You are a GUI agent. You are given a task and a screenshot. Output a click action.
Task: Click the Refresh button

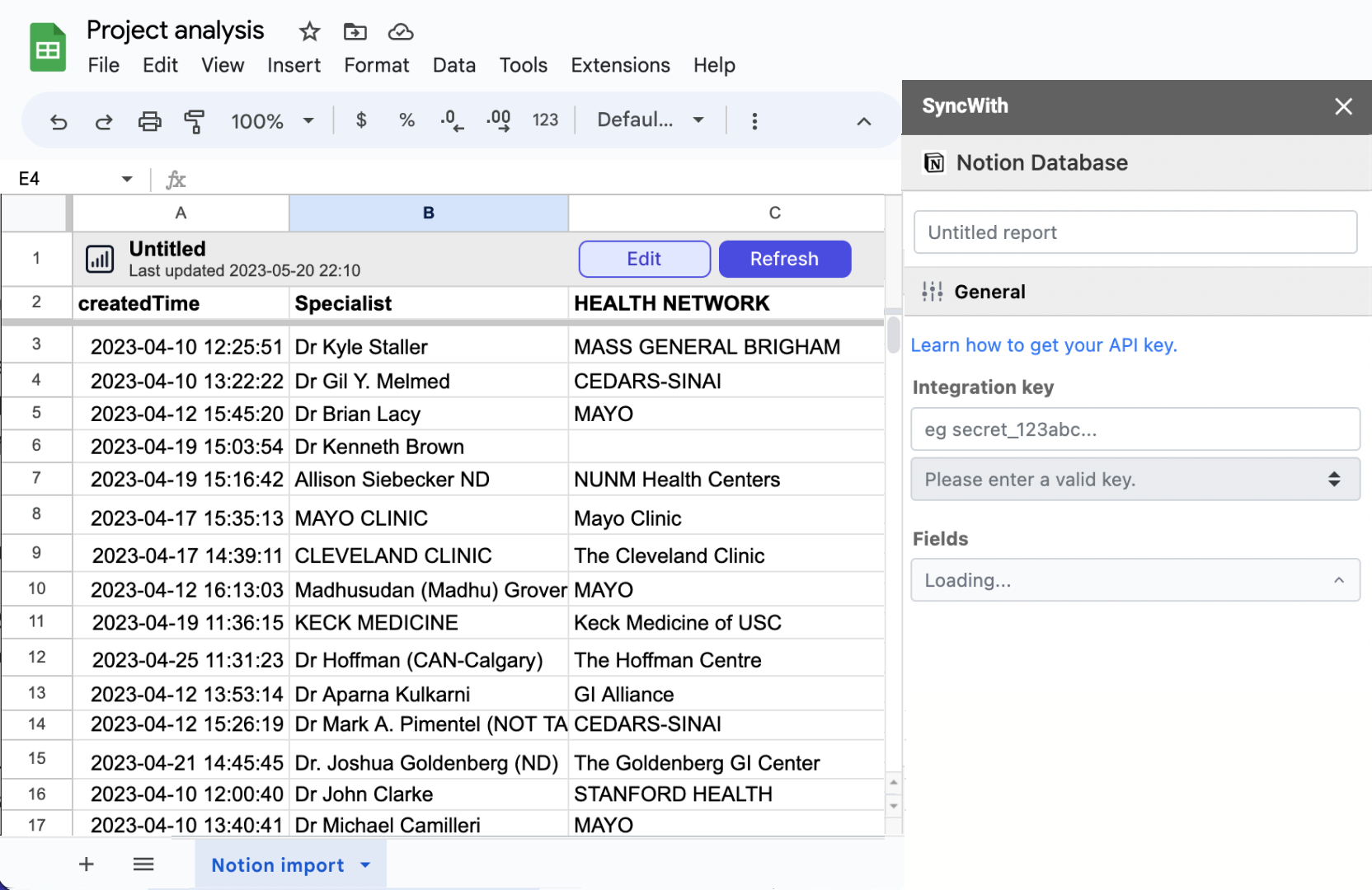pyautogui.click(x=784, y=259)
